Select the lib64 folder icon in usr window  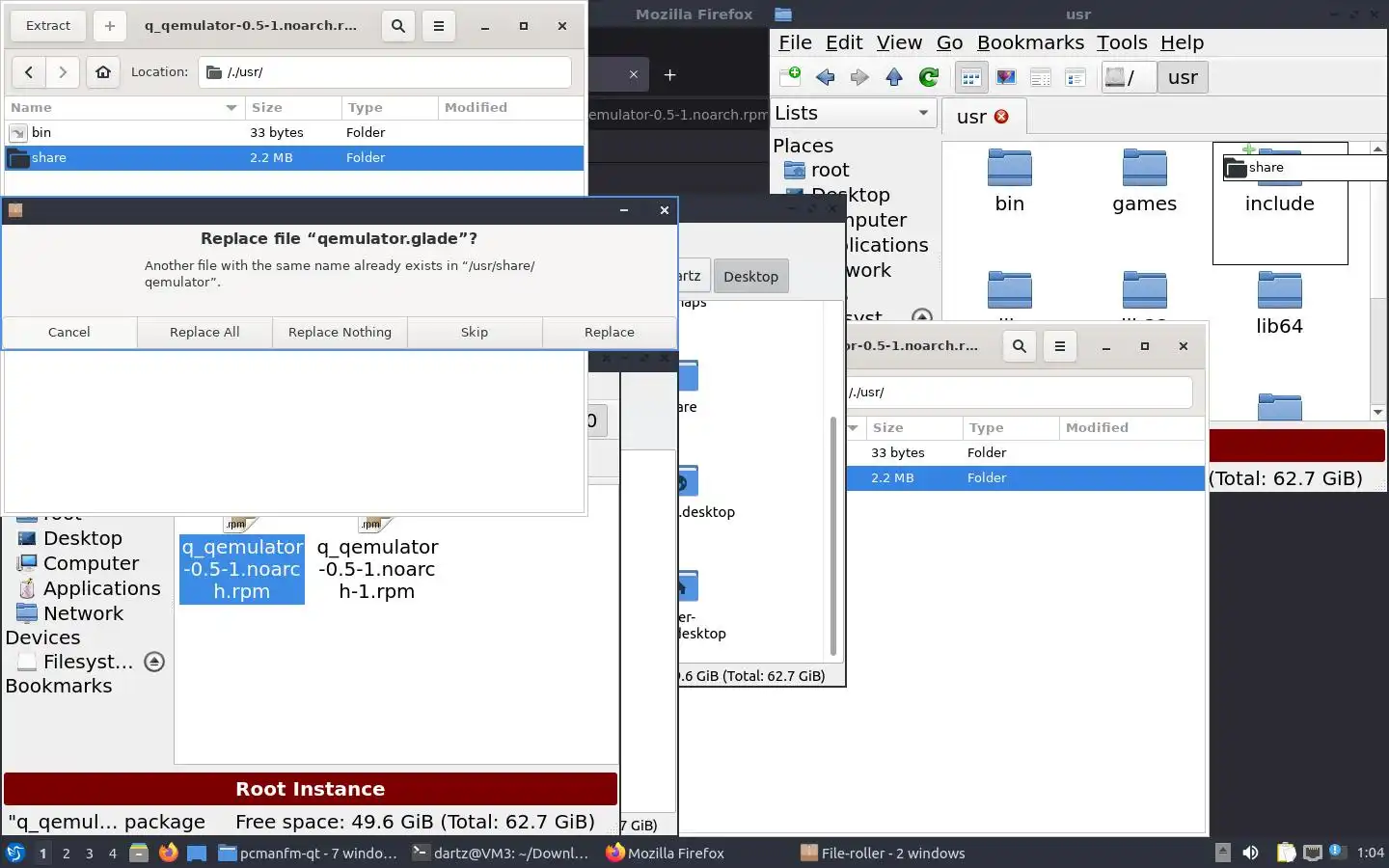(1280, 290)
